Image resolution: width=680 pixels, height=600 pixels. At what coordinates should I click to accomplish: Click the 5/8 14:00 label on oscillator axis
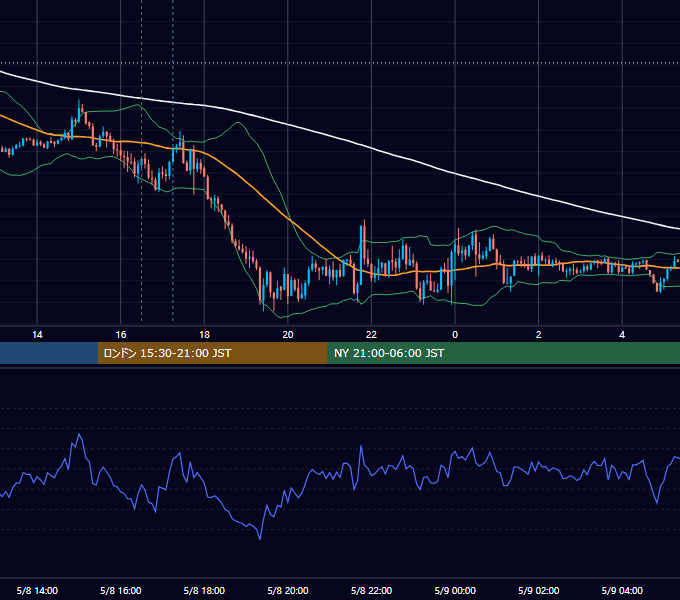(37, 590)
